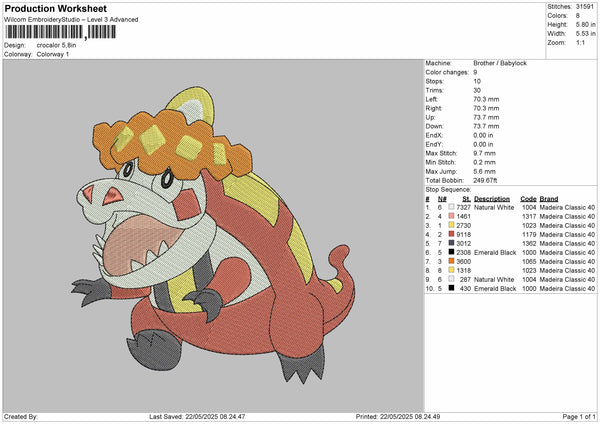Click the Description column header
Viewport: 600px width, 424px height.
[x=492, y=199]
